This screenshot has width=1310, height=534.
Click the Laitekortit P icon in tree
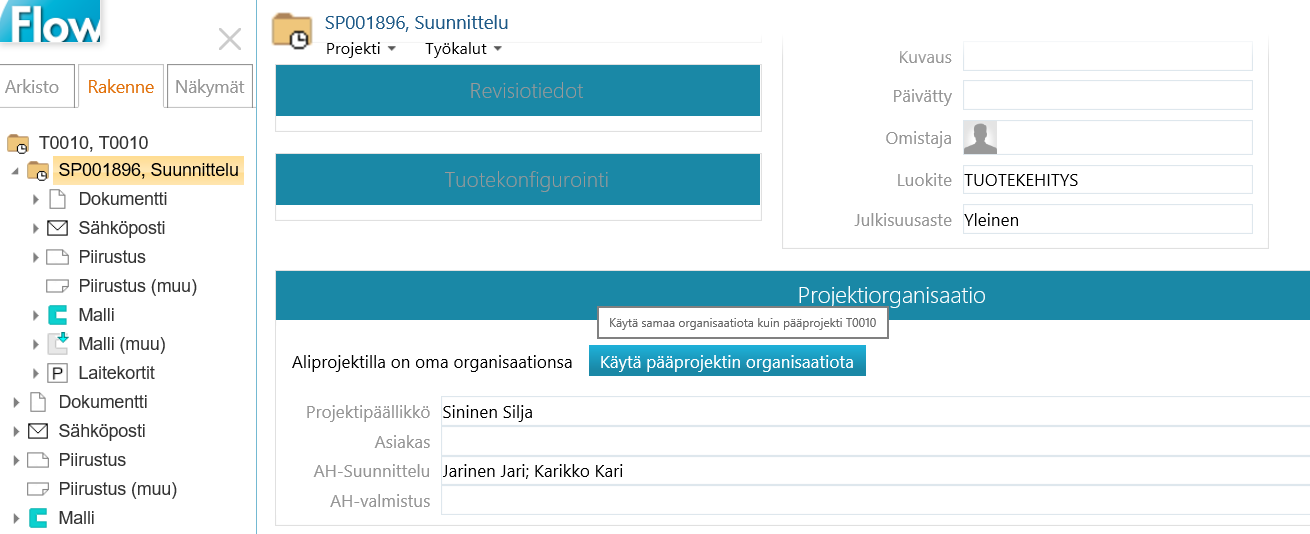(x=57, y=373)
